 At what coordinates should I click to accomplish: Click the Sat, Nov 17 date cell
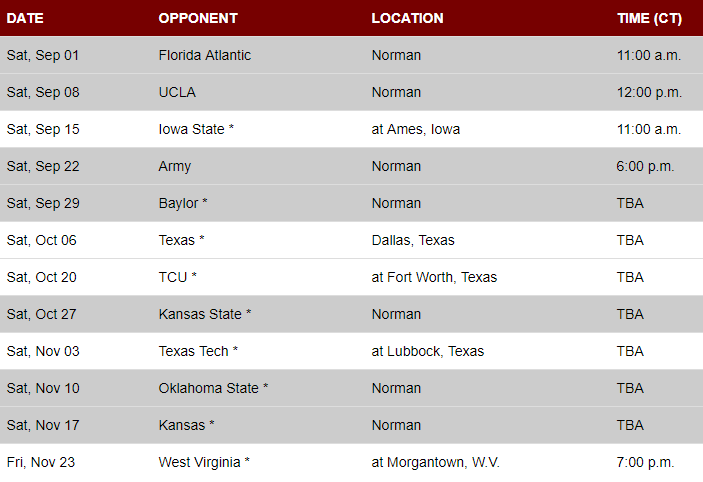(x=42, y=425)
